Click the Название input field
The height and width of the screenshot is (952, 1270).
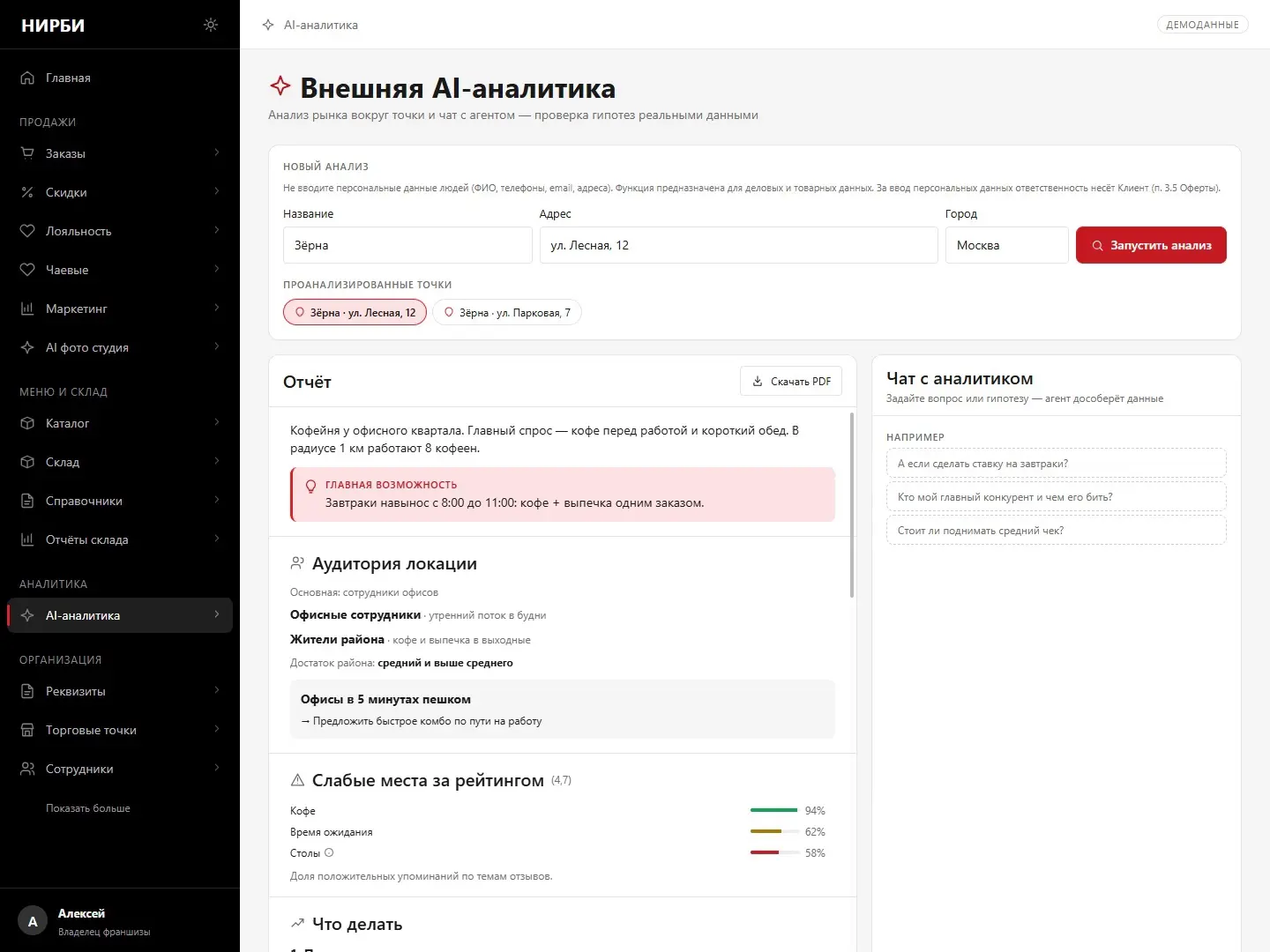click(x=407, y=245)
